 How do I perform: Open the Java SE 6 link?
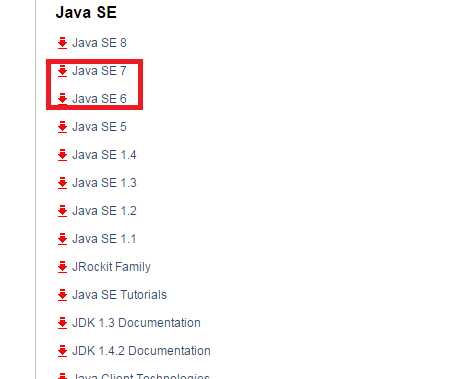pos(99,99)
